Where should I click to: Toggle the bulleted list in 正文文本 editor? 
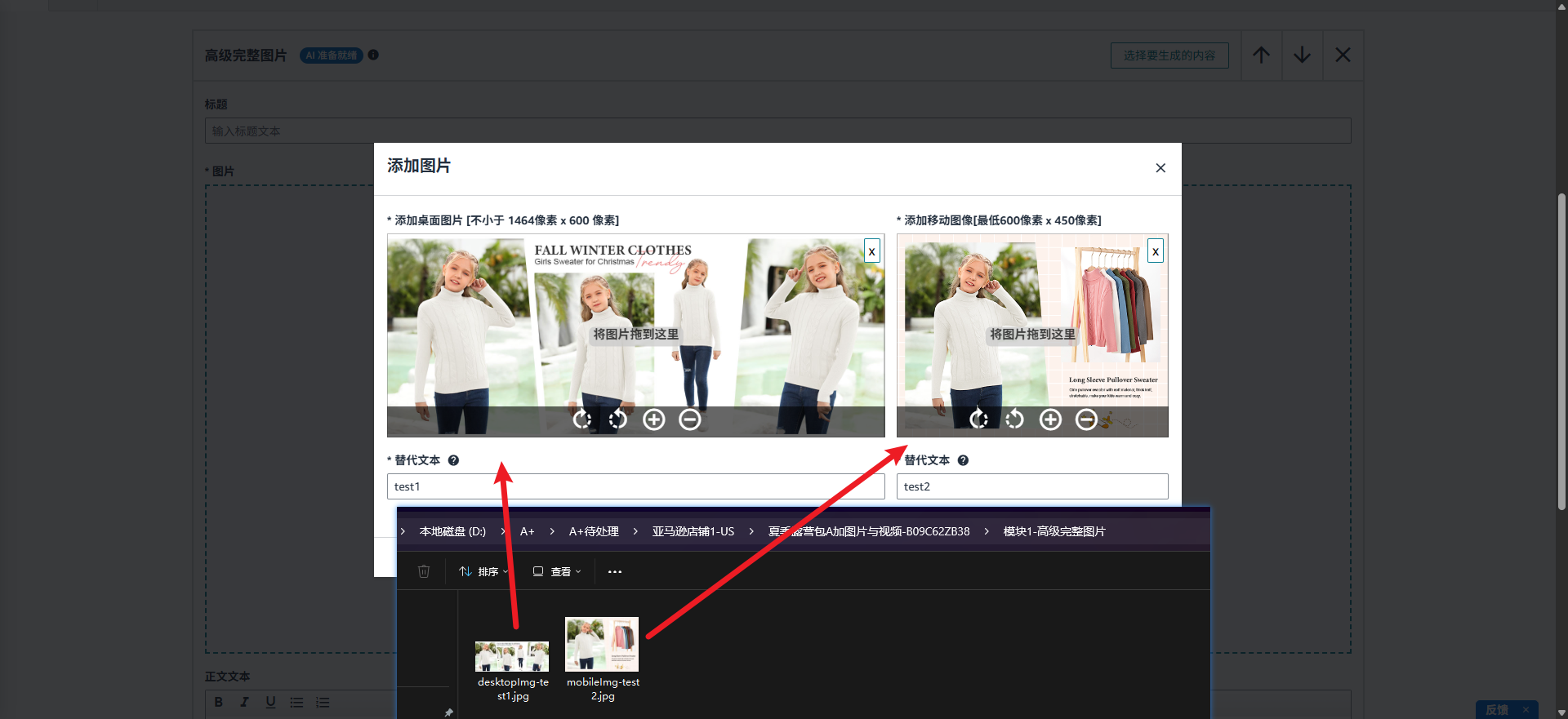296,702
